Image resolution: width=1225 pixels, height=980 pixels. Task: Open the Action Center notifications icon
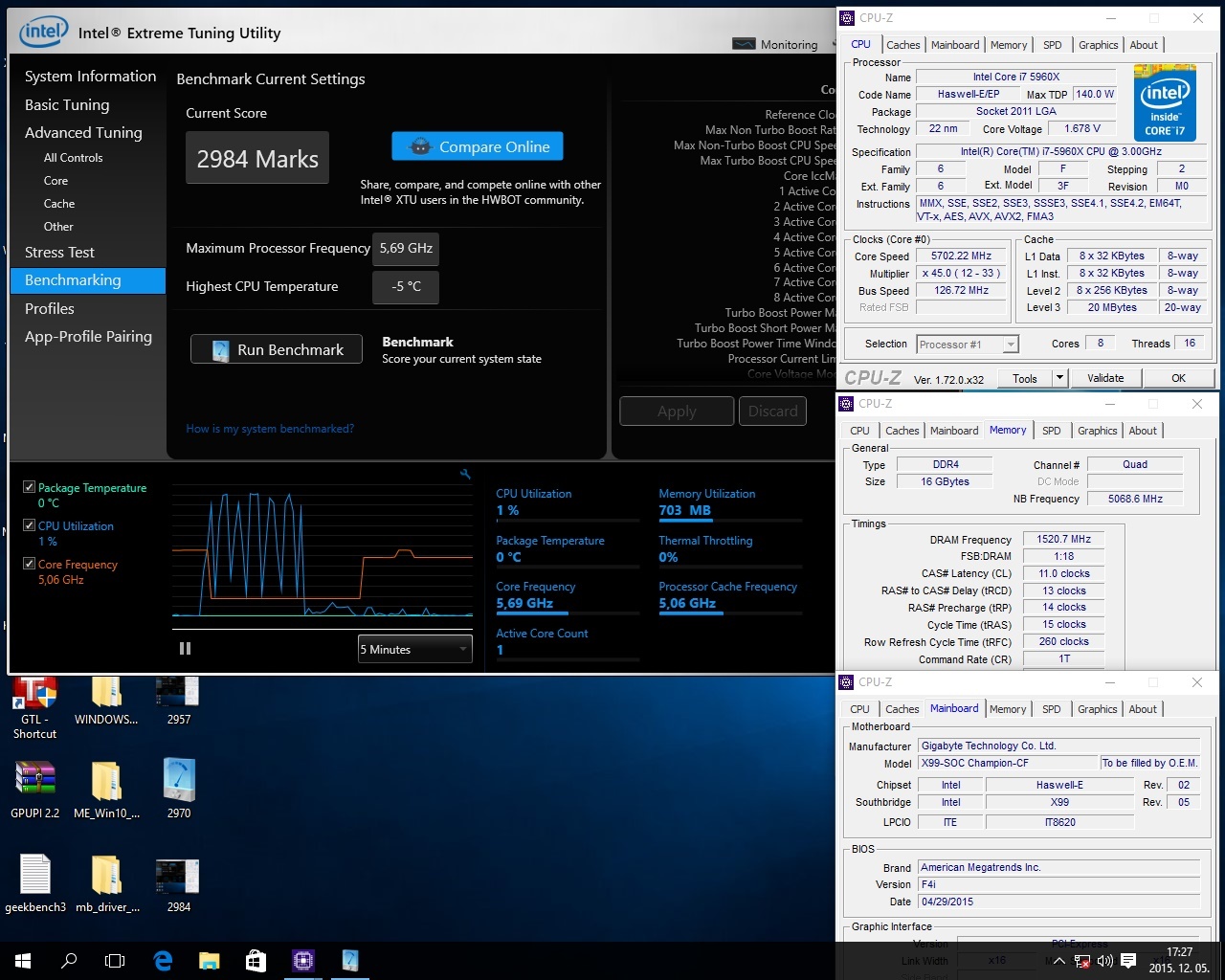1128,961
